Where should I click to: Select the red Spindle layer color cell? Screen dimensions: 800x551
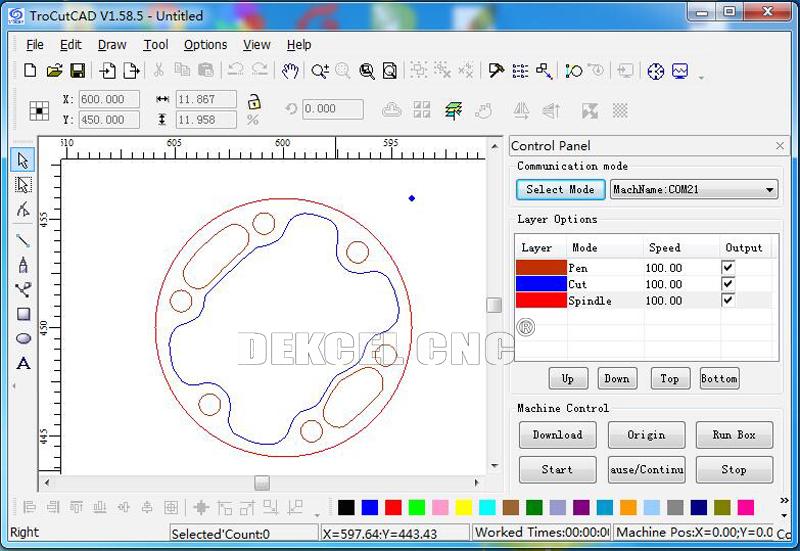click(541, 300)
